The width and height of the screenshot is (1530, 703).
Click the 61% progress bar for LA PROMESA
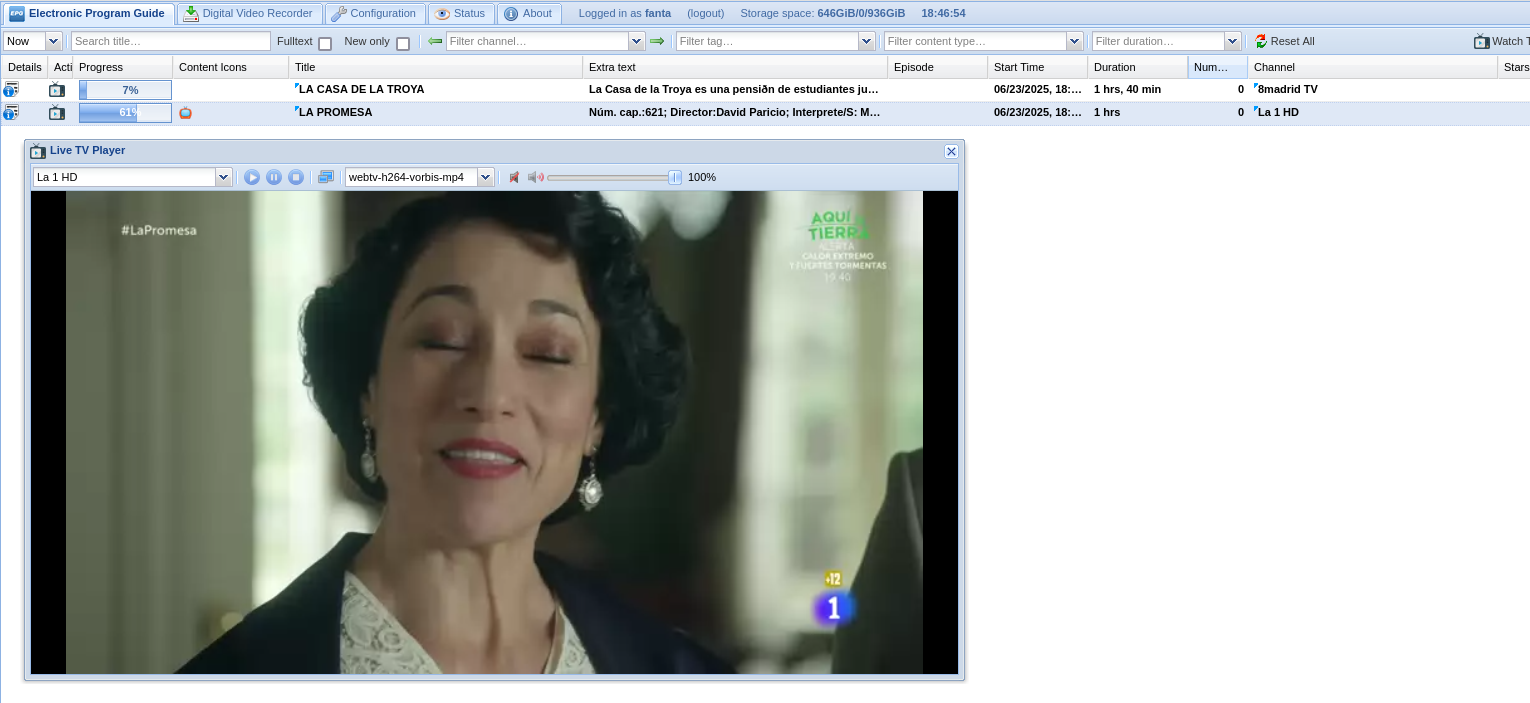[x=125, y=113]
